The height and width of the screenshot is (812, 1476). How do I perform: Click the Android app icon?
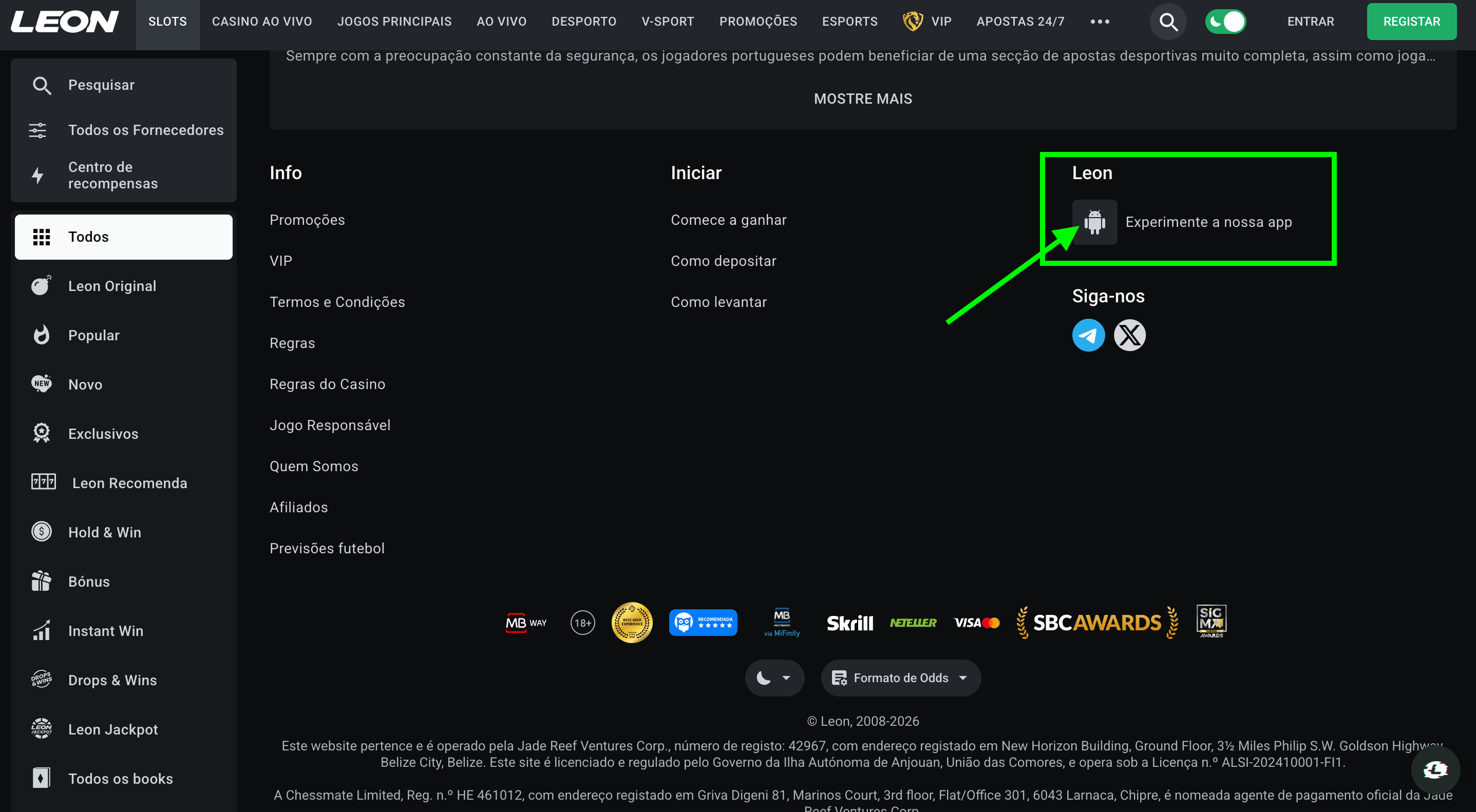(x=1094, y=222)
